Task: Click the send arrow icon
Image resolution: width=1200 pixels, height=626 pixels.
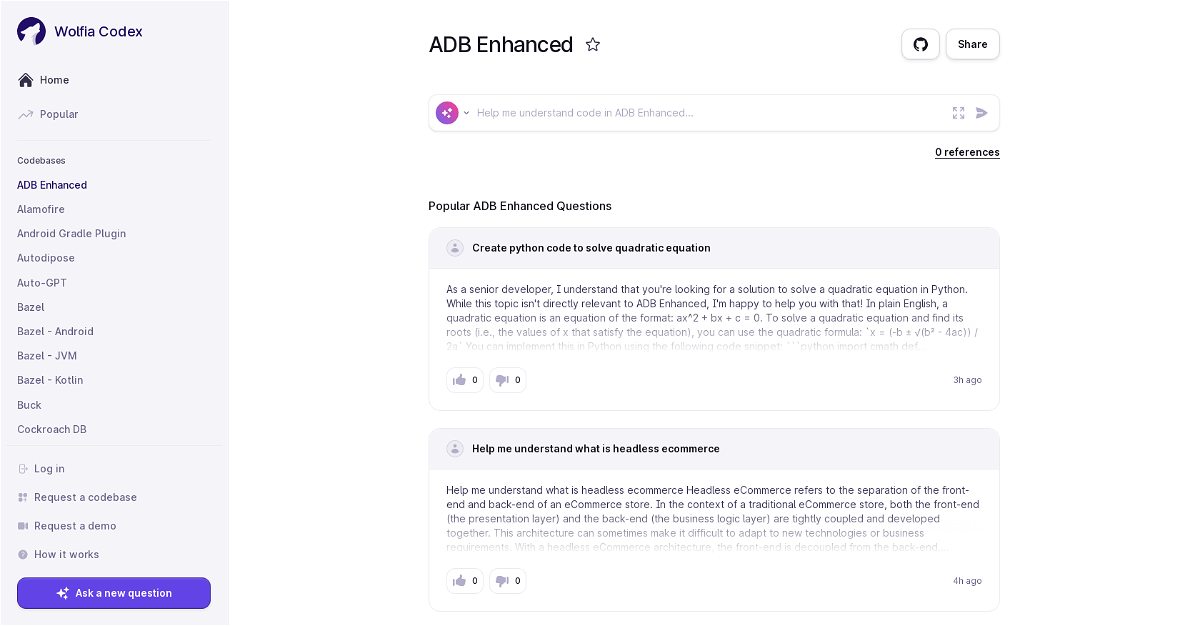Action: pyautogui.click(x=982, y=113)
